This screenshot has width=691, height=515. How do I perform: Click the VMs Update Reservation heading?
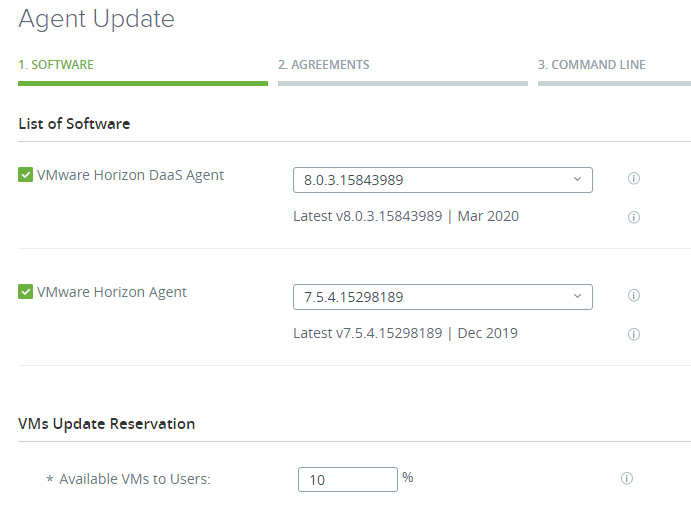(x=106, y=423)
